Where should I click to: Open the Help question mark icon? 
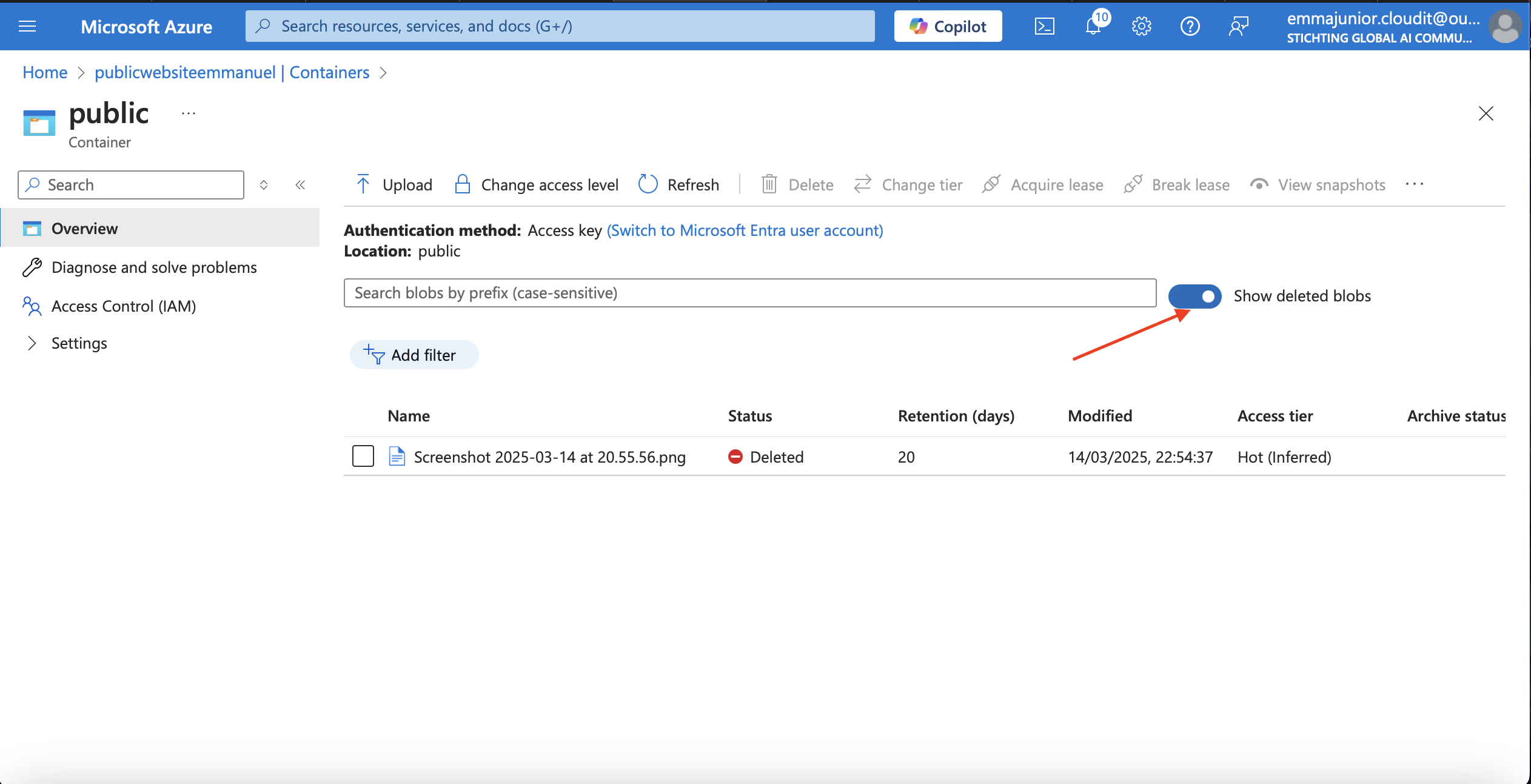click(x=1190, y=26)
